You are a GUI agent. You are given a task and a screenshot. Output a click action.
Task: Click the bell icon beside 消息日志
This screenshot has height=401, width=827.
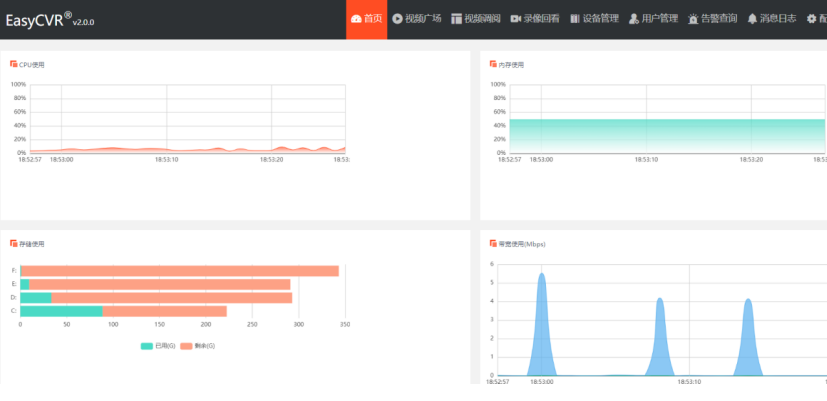pos(752,19)
